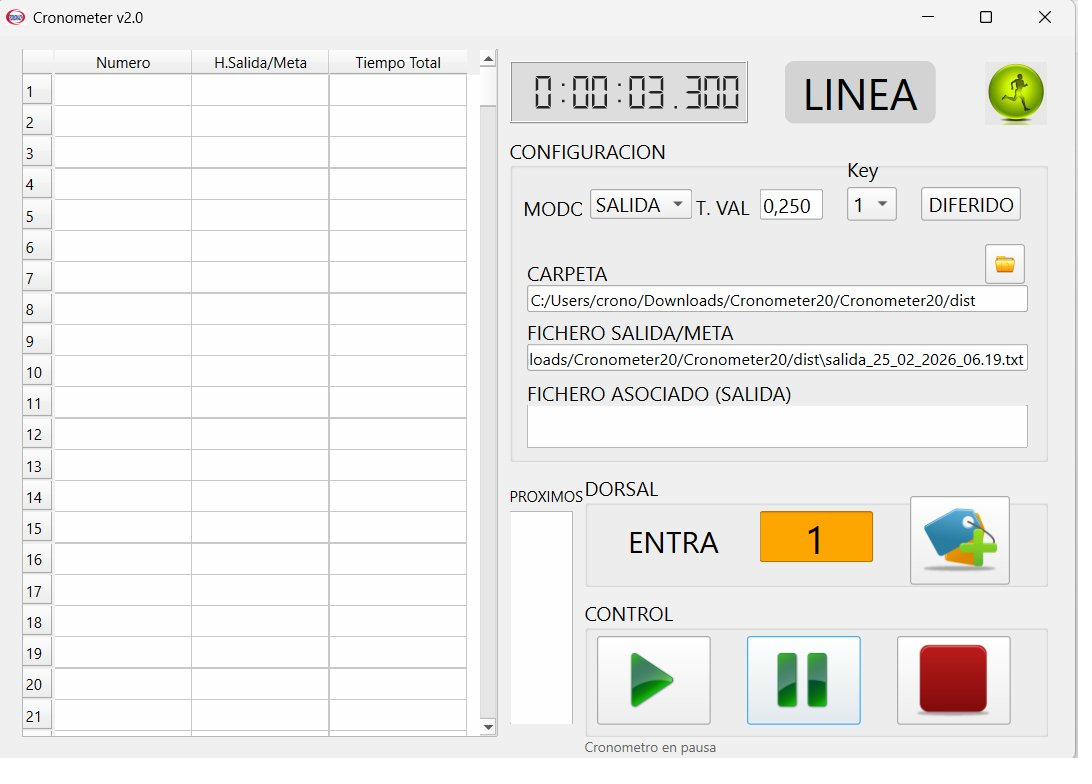Click the Tiempo Total cell in row 8
Image resolution: width=1092 pixels, height=784 pixels.
coord(398,309)
